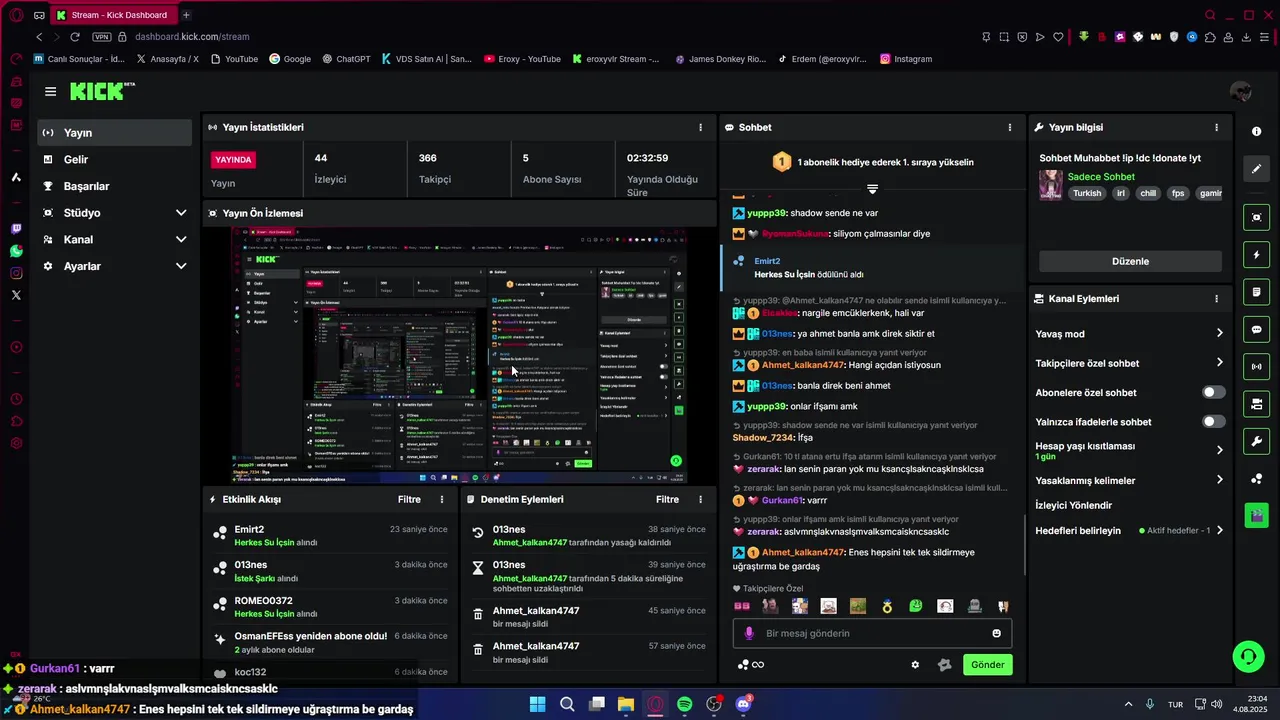
Task: Open Filtre in Denetim Eylemleri panel
Action: tap(667, 499)
